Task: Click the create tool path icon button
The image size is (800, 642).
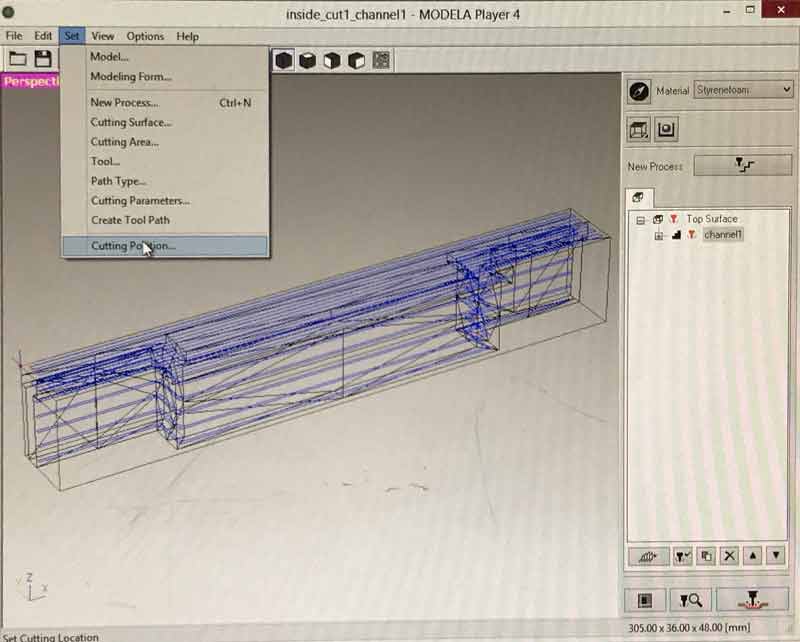Action: tap(648, 556)
